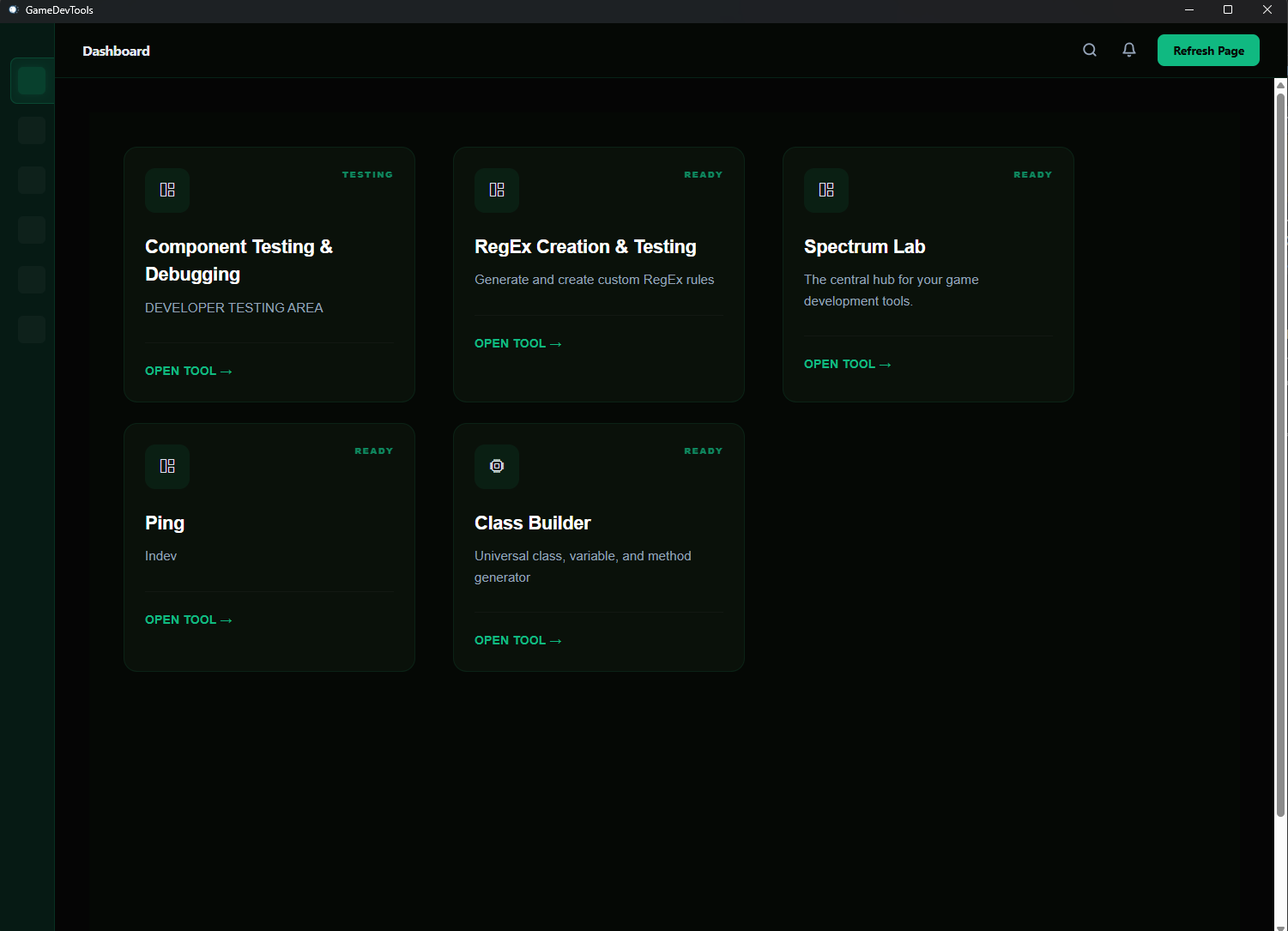This screenshot has height=931, width=1288.
Task: Select the Component Testing & Debugging title
Action: click(x=239, y=260)
